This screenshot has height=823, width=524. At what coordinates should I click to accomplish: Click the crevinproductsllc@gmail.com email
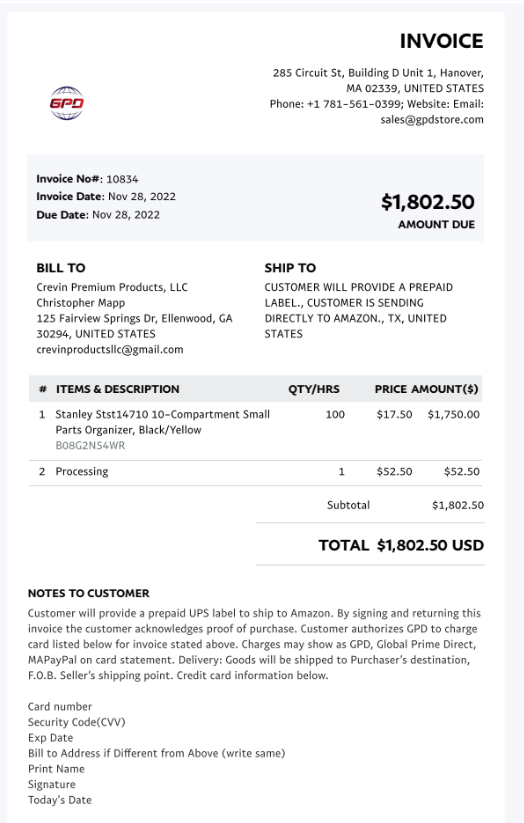110,350
